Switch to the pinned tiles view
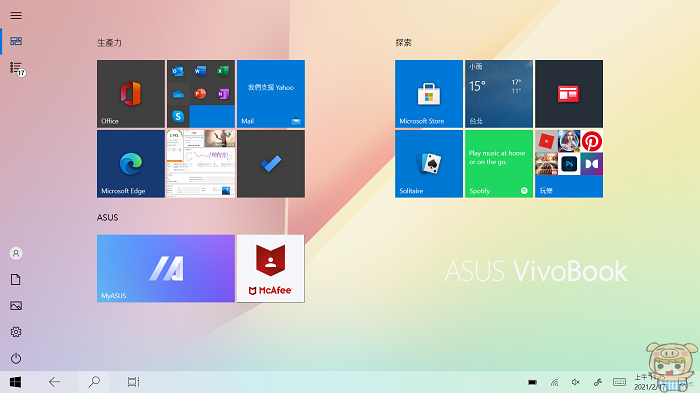 point(16,41)
